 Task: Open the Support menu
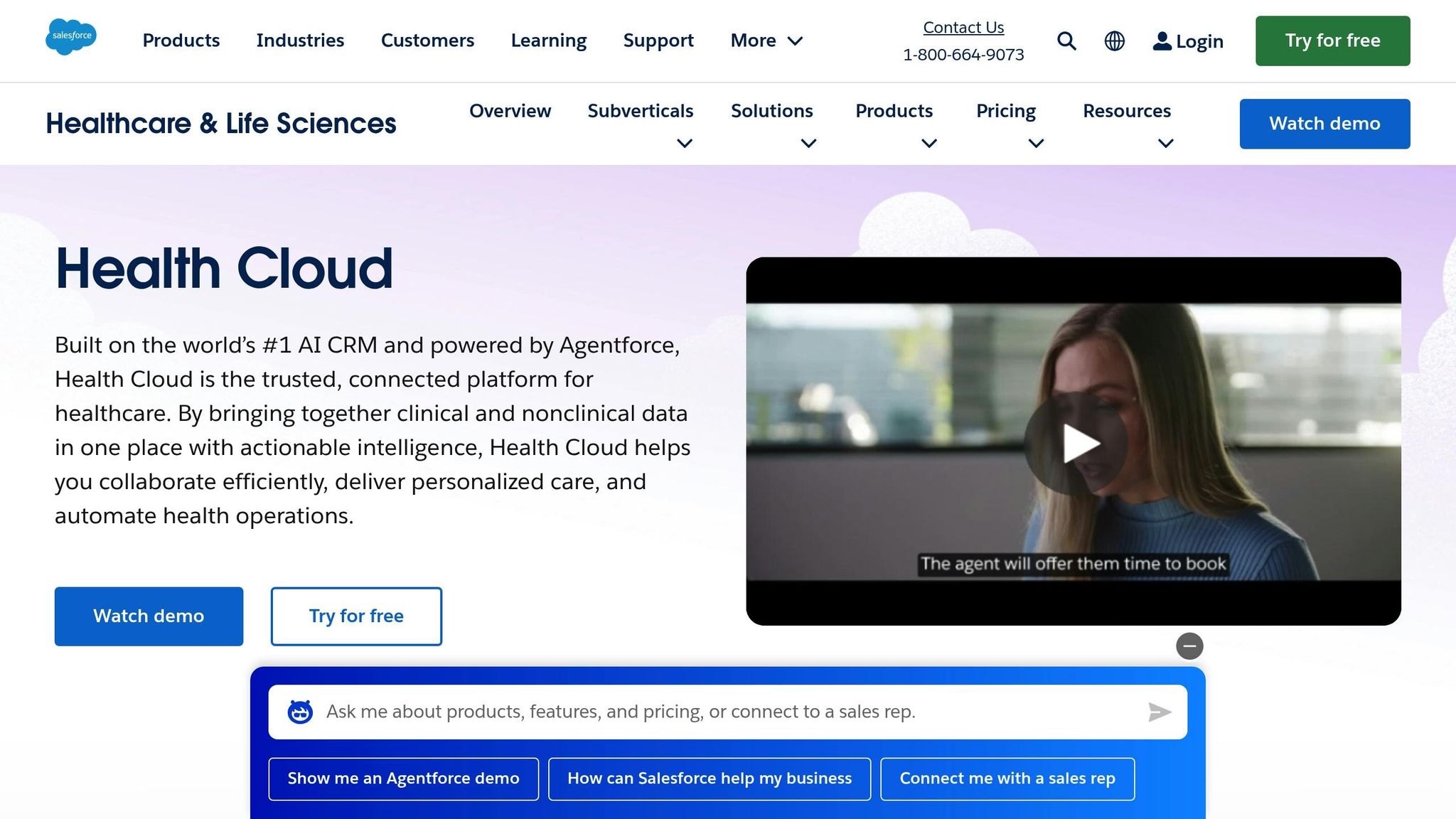coord(658,41)
